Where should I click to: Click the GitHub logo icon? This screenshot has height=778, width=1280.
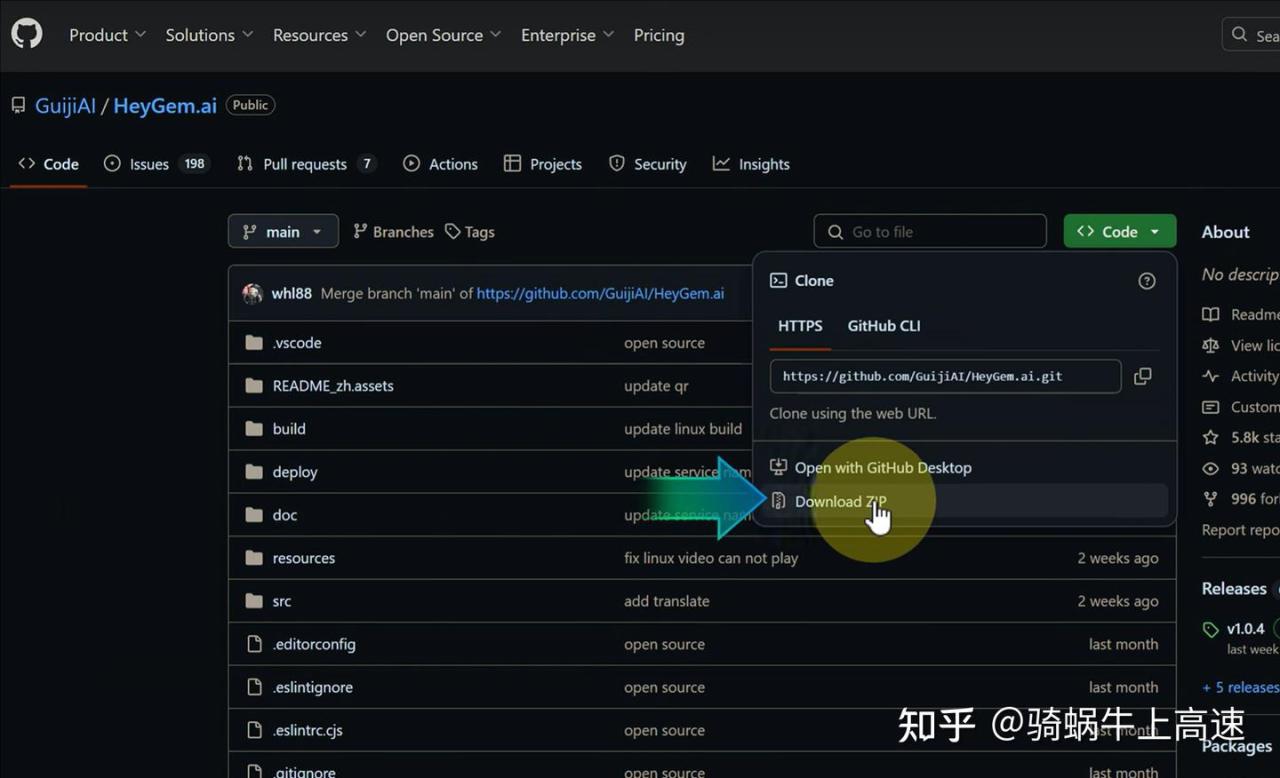(27, 34)
